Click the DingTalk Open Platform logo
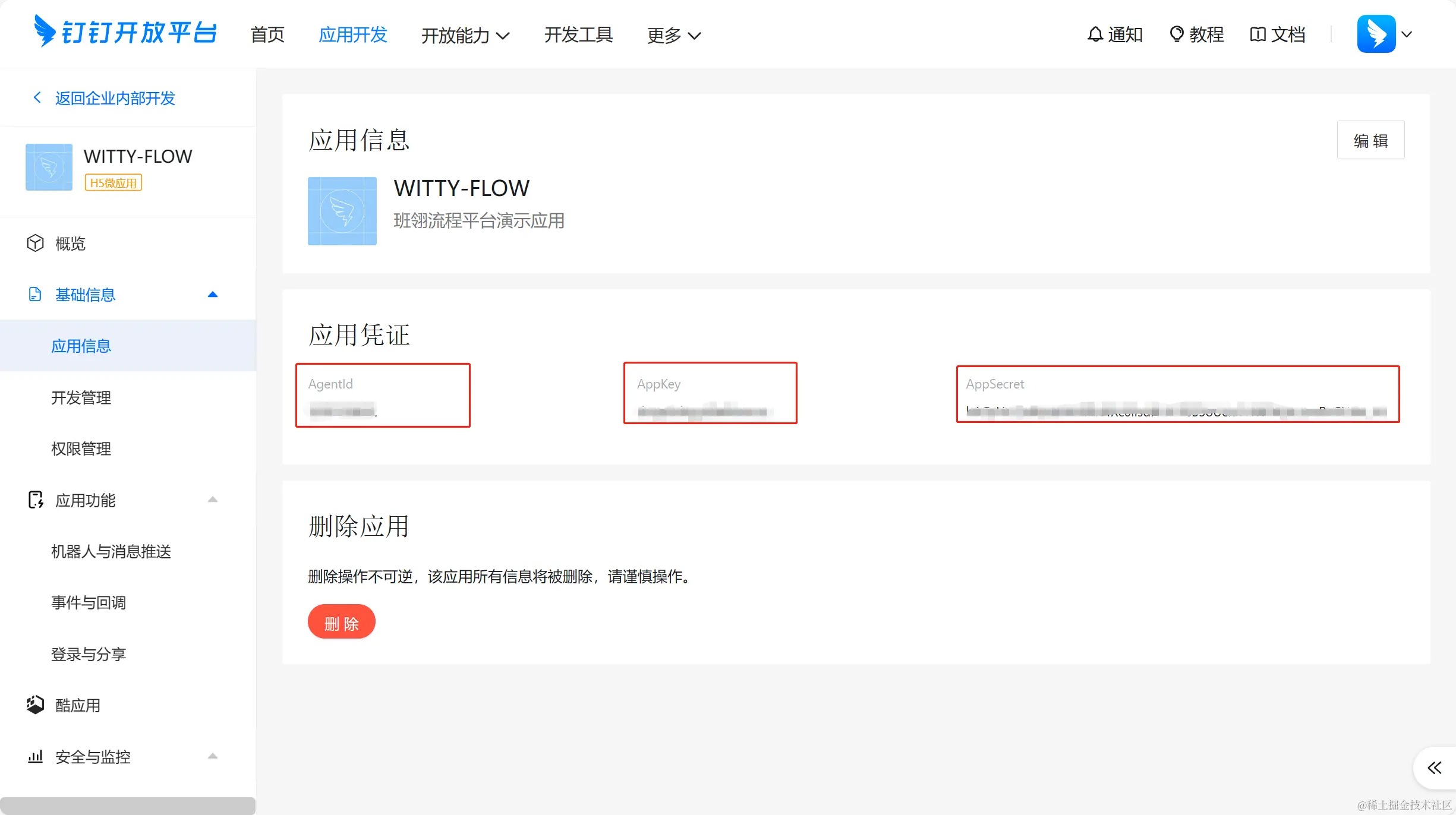 click(x=125, y=32)
